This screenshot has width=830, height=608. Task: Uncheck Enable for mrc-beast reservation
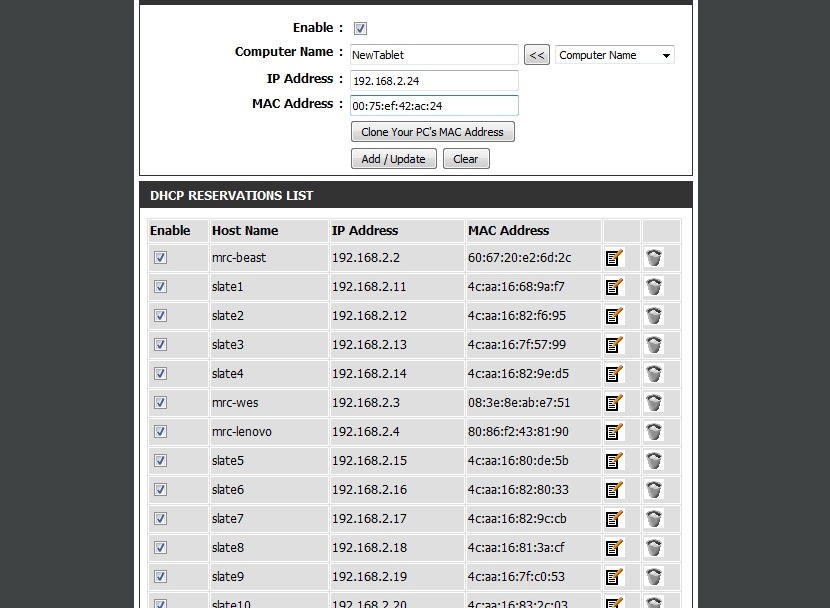pos(160,258)
